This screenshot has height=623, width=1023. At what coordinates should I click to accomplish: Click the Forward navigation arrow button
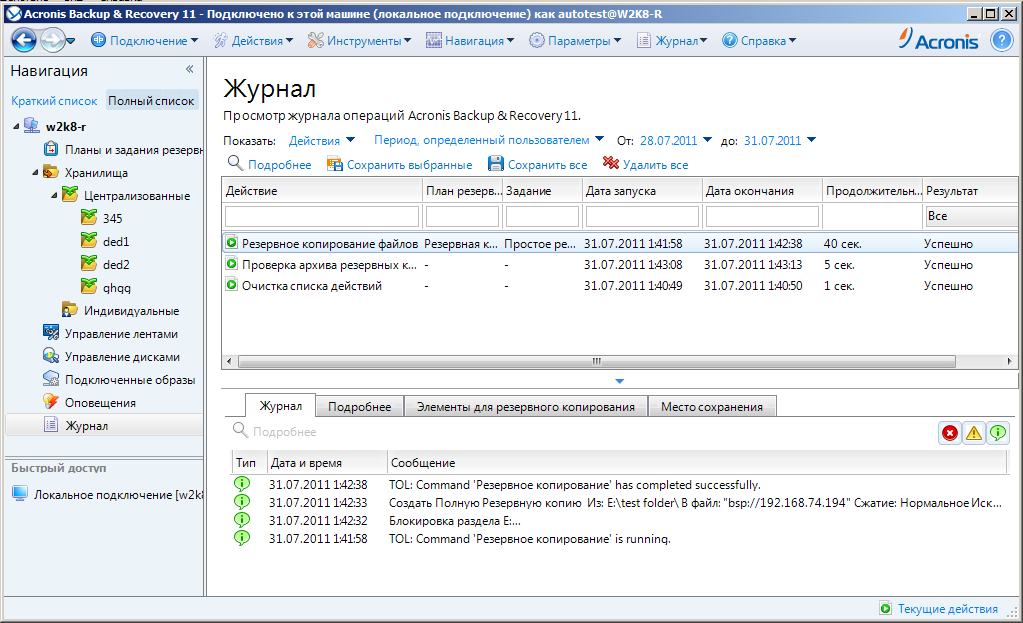(x=52, y=40)
